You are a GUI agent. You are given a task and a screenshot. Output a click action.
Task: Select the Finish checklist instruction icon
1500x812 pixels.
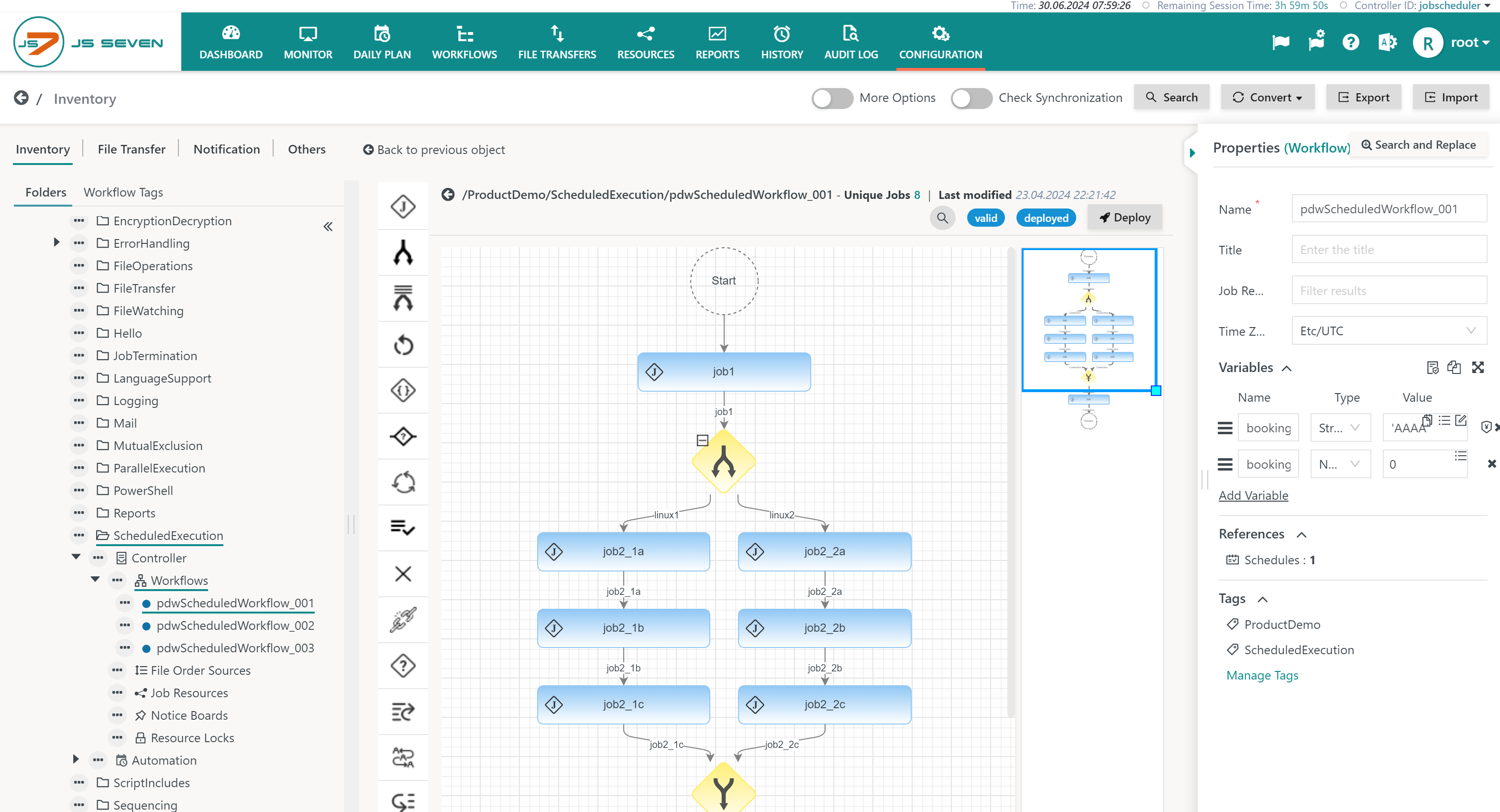coord(403,528)
